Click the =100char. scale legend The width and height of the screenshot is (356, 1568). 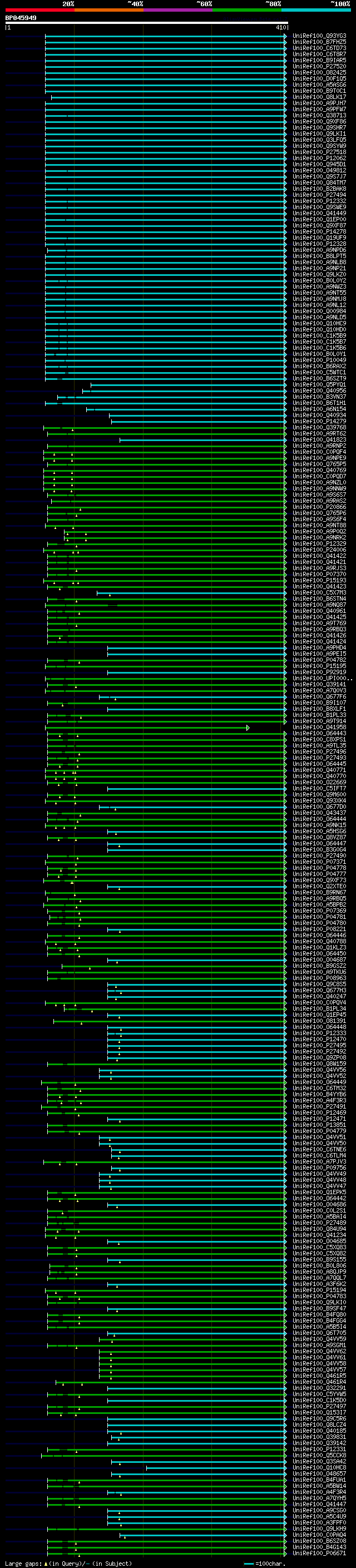point(264,1563)
